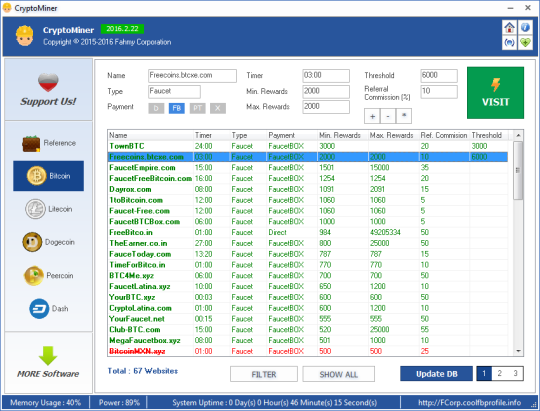
Task: Select the Club-BTC.com row
Action: tap(308, 330)
